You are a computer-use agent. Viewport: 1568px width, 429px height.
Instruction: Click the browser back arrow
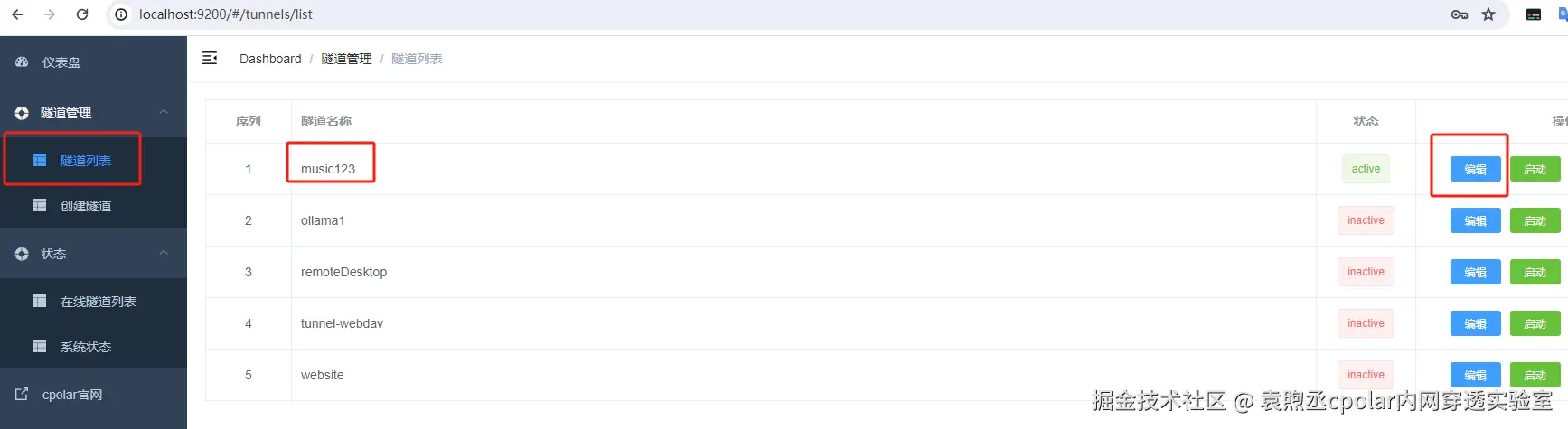(17, 14)
